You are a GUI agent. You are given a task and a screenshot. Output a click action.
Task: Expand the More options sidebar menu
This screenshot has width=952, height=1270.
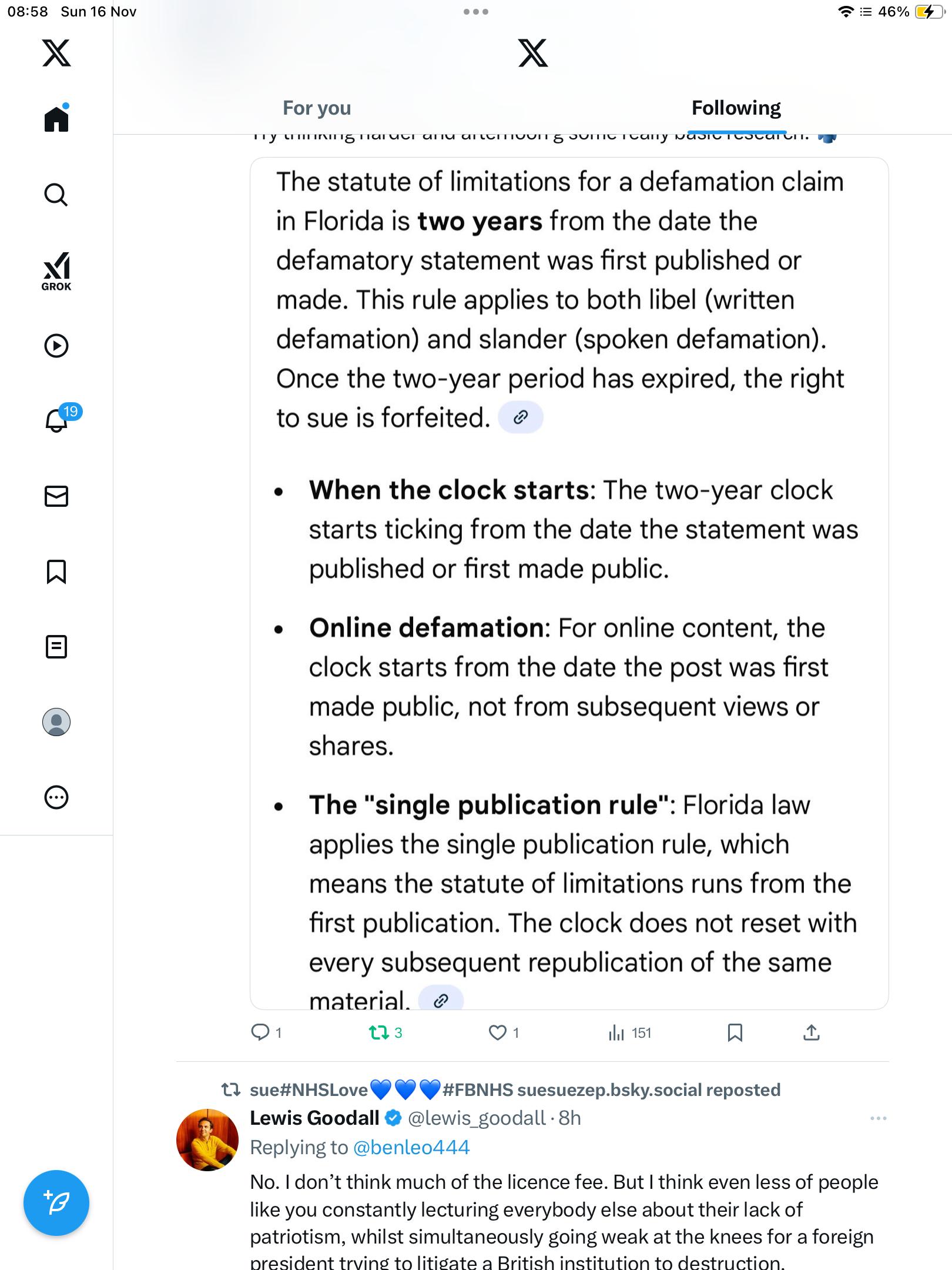pyautogui.click(x=56, y=797)
